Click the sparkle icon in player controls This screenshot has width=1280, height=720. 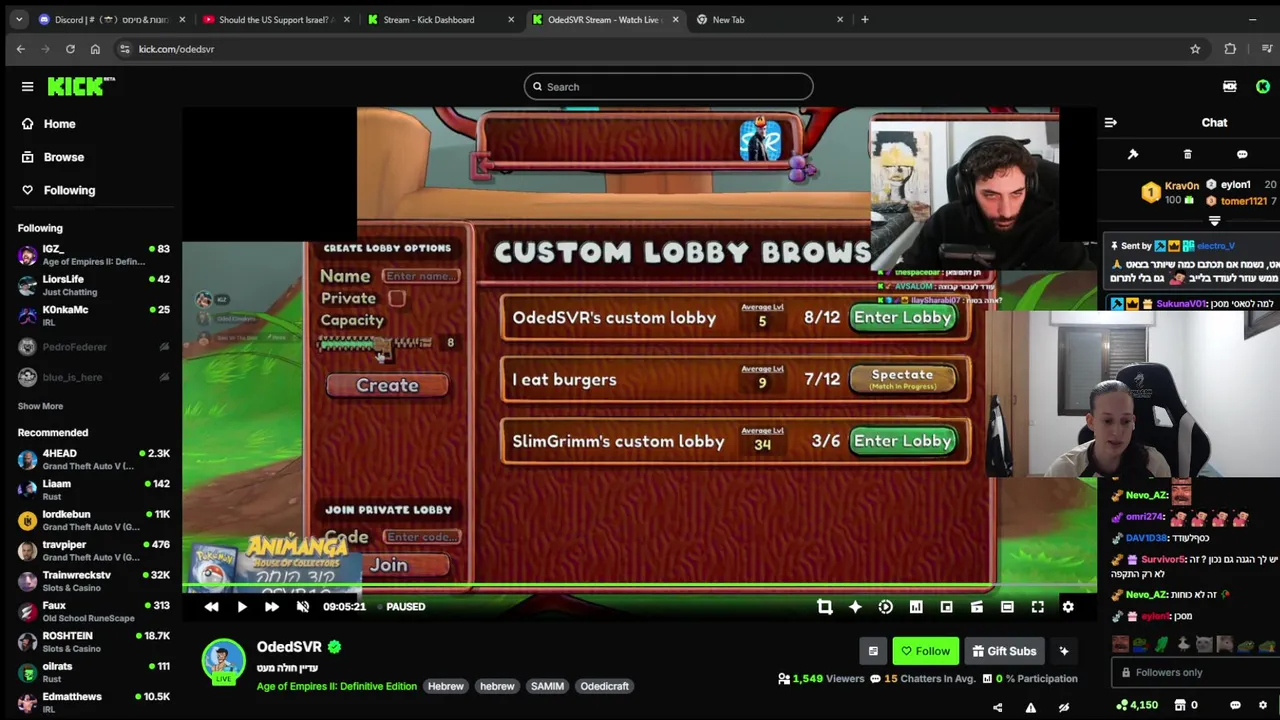click(855, 607)
